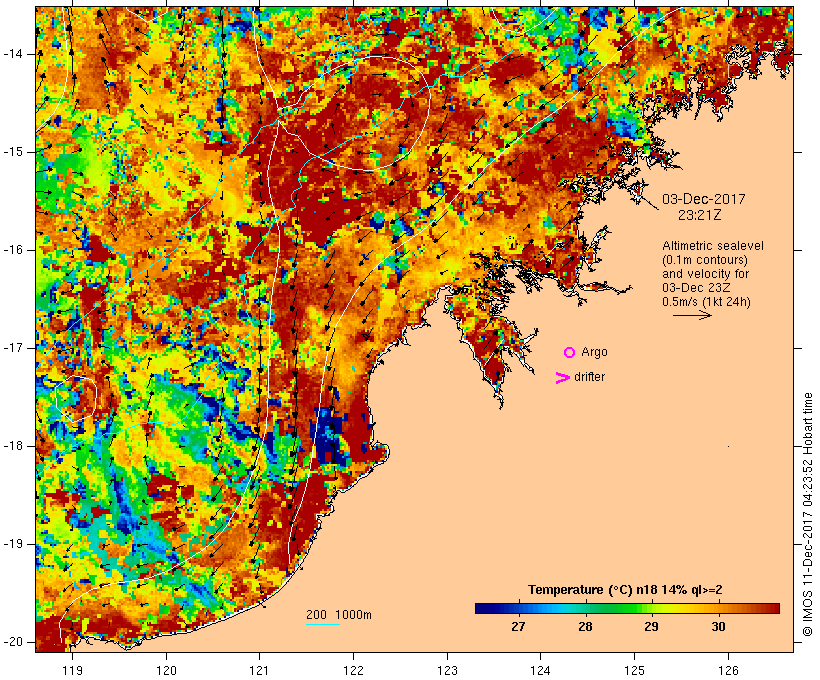820x680 pixels.
Task: Click the colorbar tick label 28
Action: 585,627
